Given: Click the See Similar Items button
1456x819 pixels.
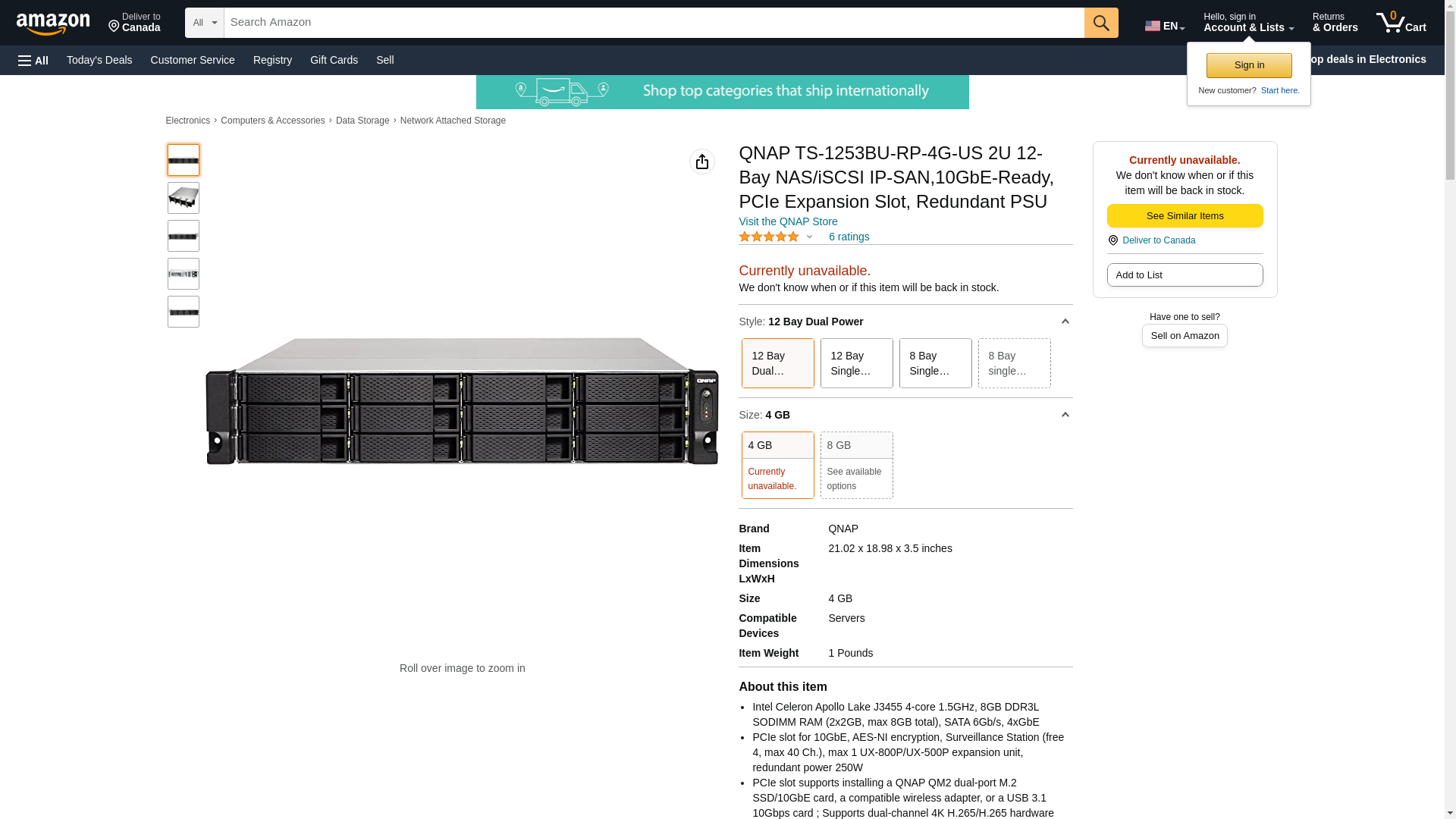Looking at the screenshot, I should [1184, 216].
